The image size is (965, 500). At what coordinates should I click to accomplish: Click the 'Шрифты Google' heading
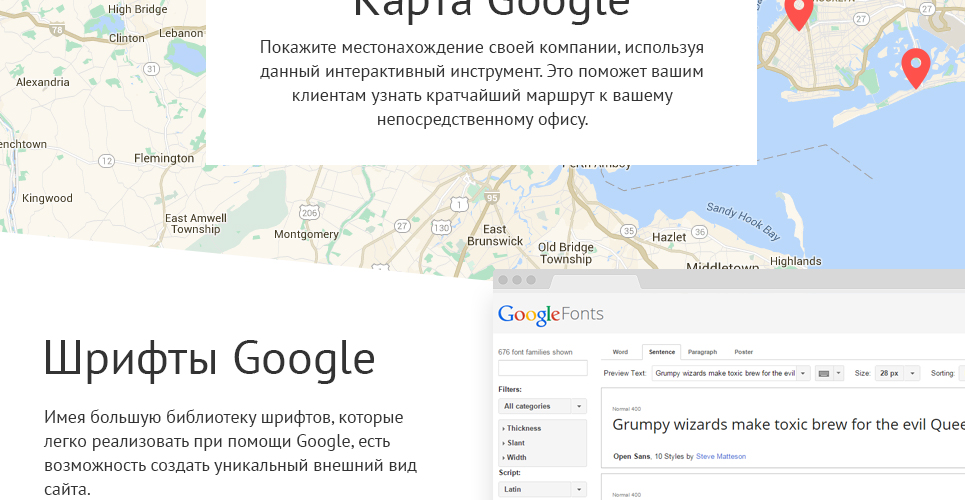(x=210, y=358)
